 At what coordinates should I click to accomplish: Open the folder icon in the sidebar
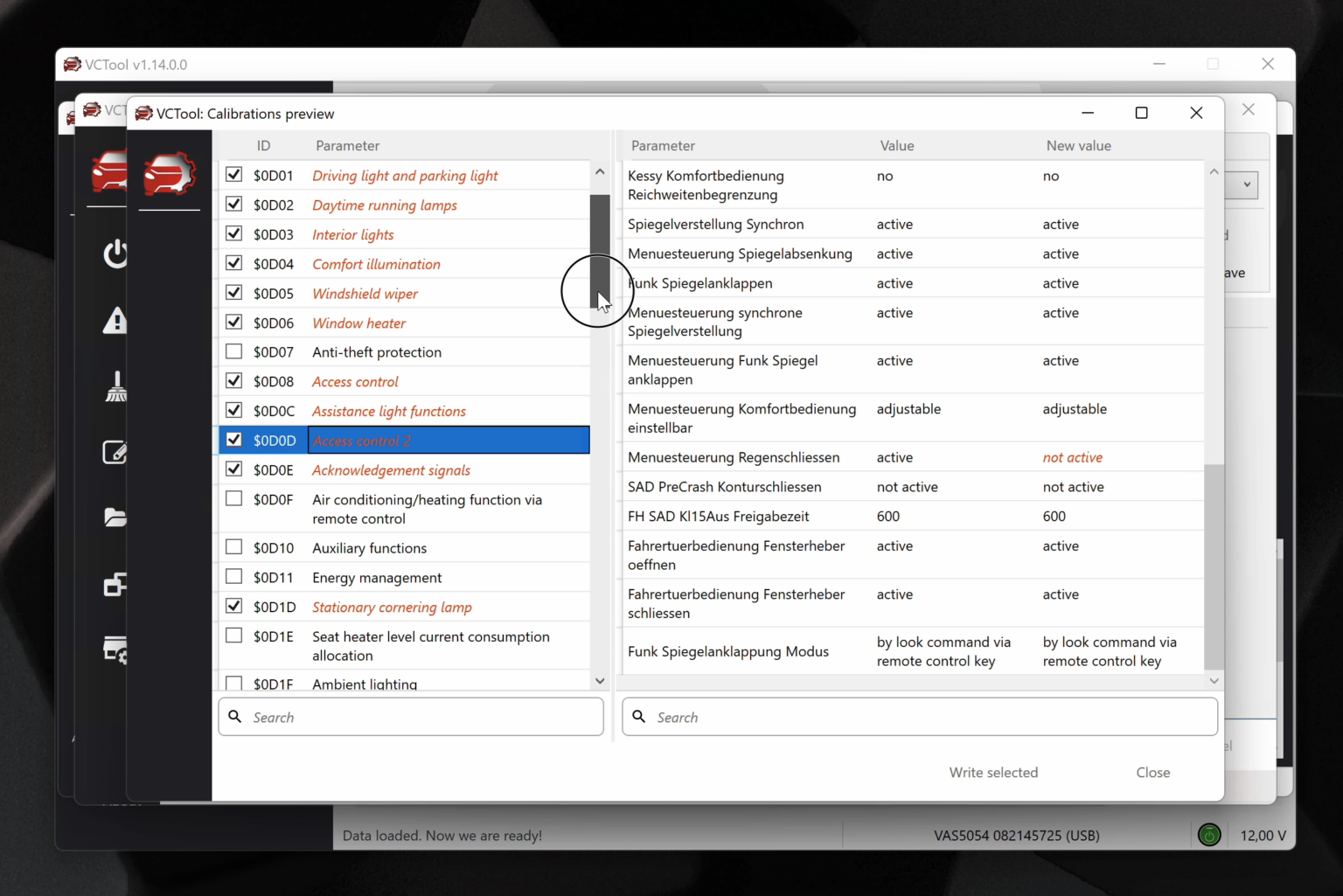115,517
